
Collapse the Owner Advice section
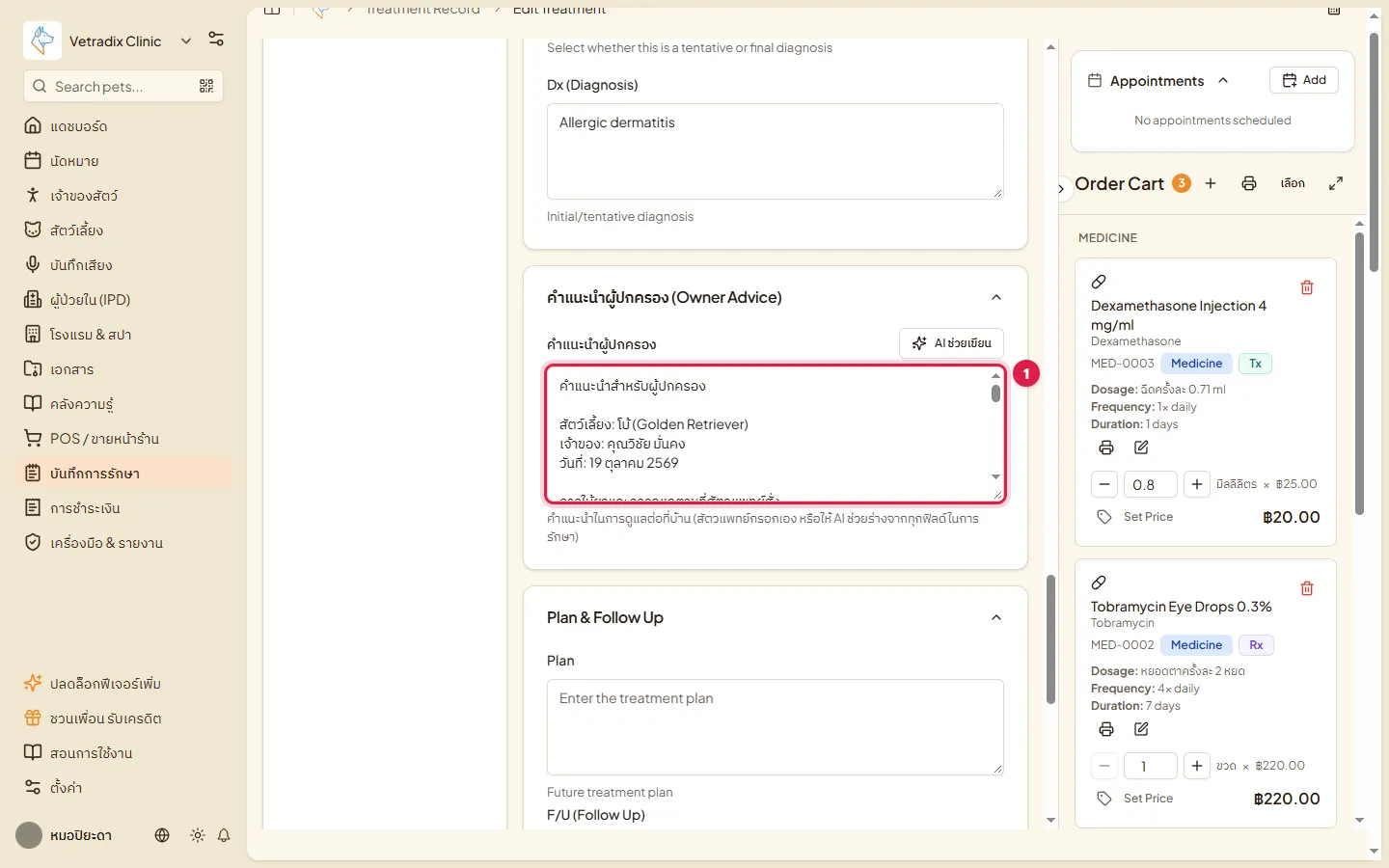coord(996,297)
